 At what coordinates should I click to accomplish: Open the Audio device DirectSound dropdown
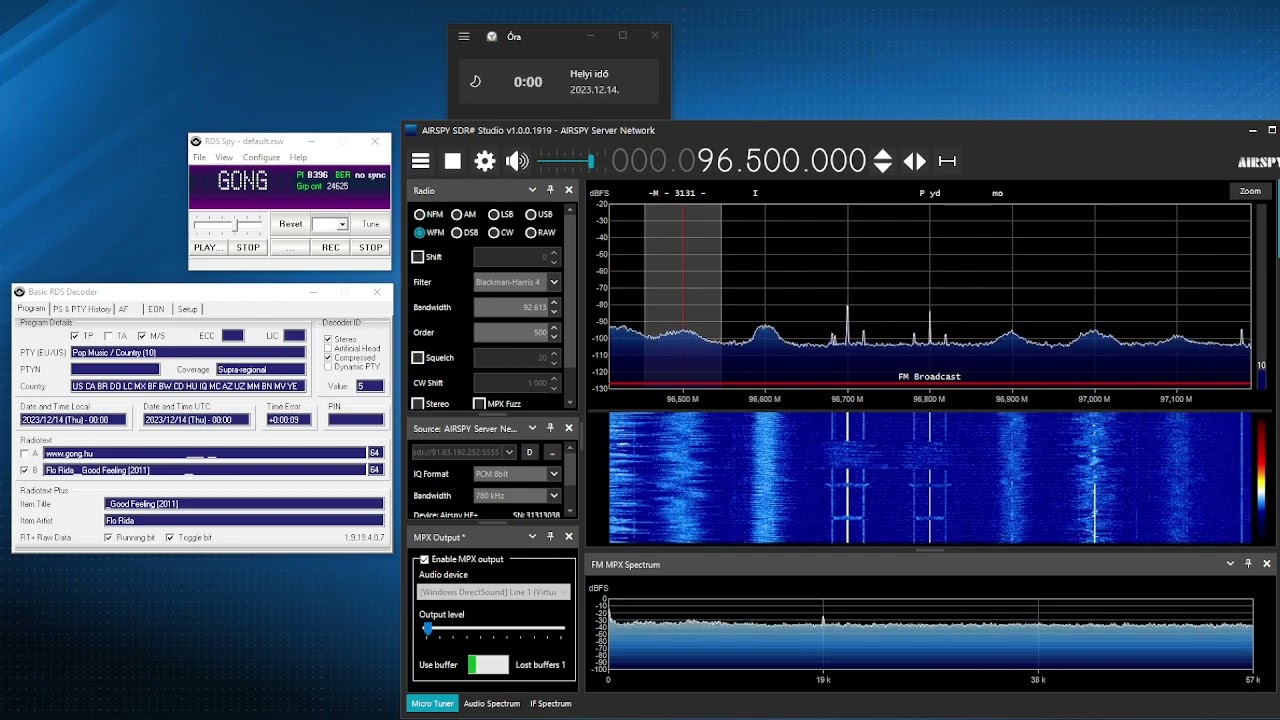493,592
